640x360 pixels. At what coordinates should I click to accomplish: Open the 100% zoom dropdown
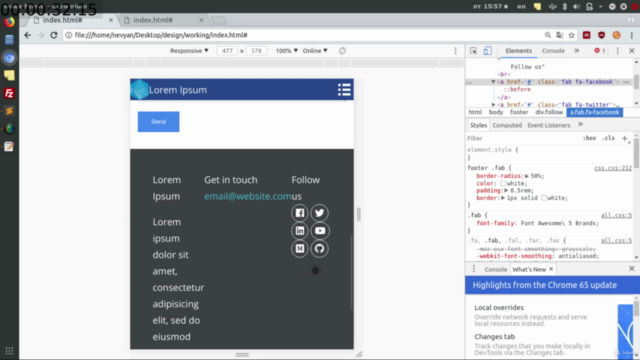click(287, 51)
